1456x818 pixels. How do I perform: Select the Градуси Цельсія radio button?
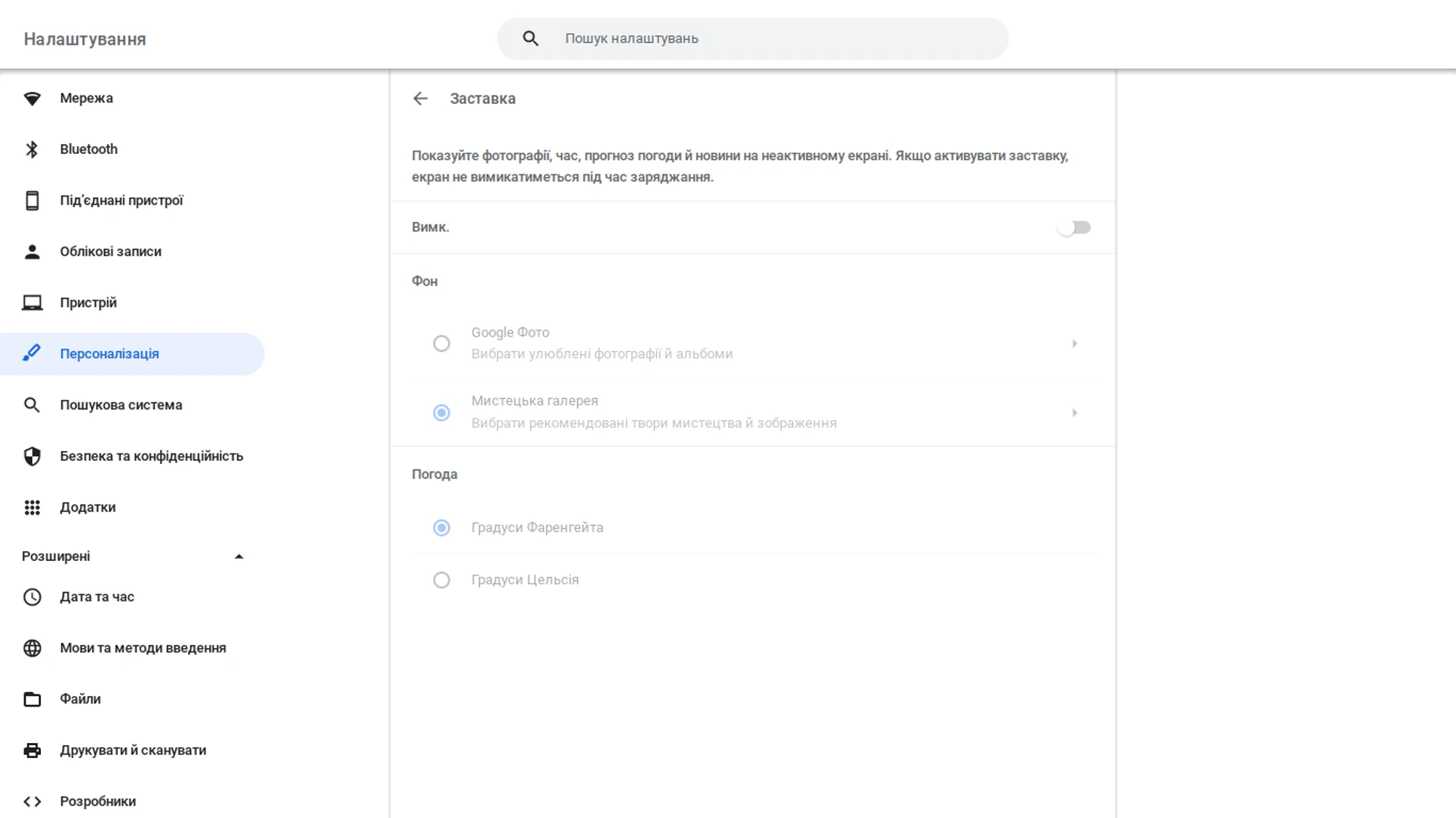[441, 580]
